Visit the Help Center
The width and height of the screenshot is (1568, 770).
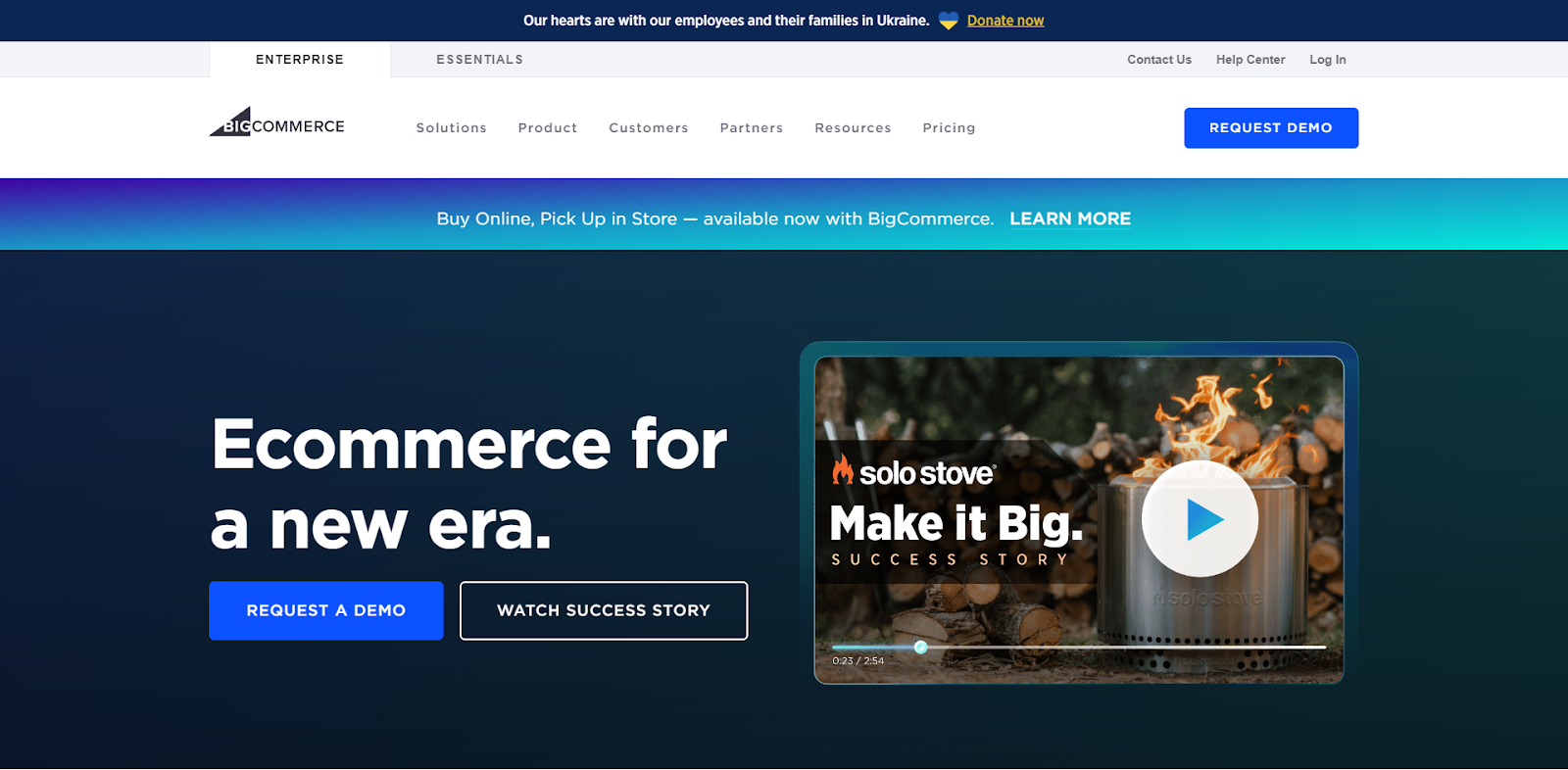click(x=1250, y=60)
